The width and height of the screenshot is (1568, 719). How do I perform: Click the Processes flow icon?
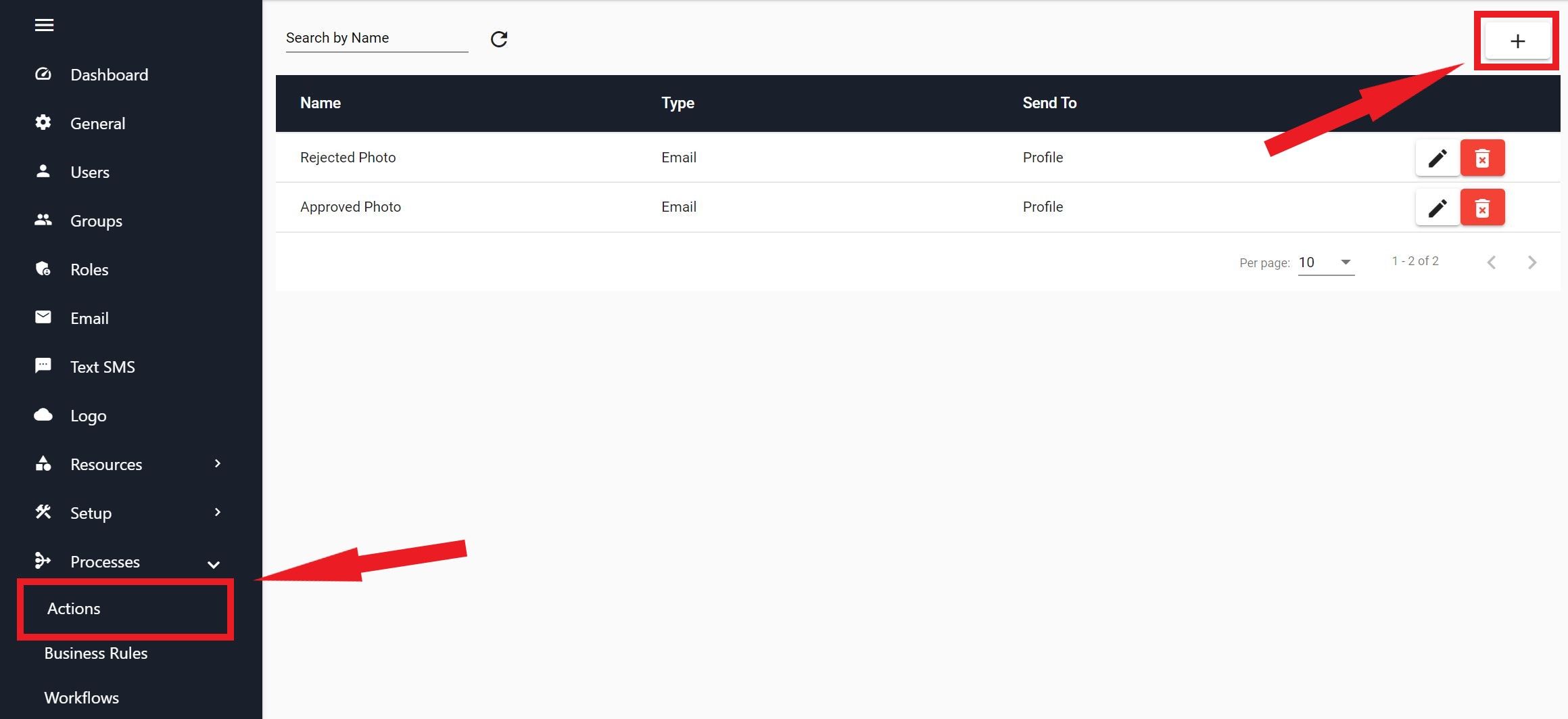click(x=43, y=561)
